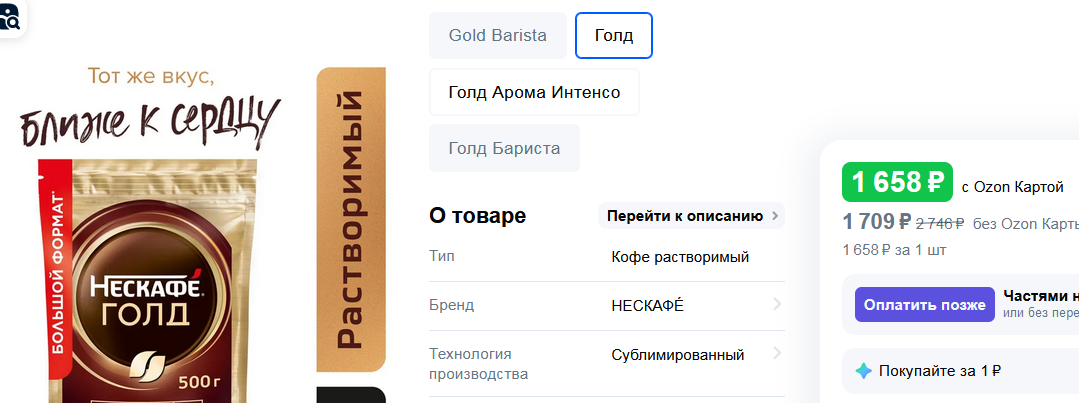This screenshot has width=1079, height=403.
Task: Choose the Голд variant chip
Action: click(x=613, y=35)
